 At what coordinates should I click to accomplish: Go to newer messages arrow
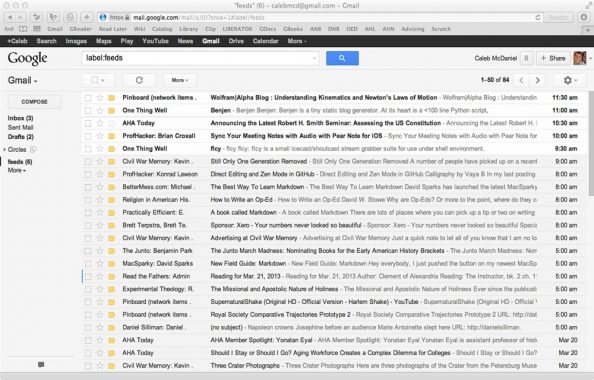coord(522,80)
